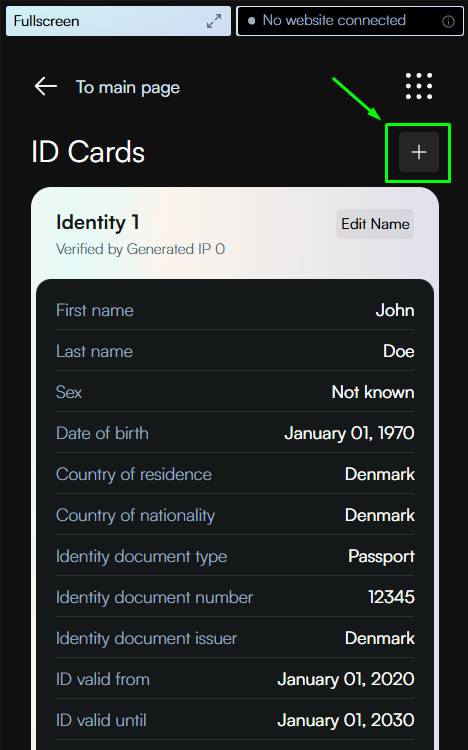Click the Last name Doe row
This screenshot has width=468, height=750.
[x=235, y=351]
